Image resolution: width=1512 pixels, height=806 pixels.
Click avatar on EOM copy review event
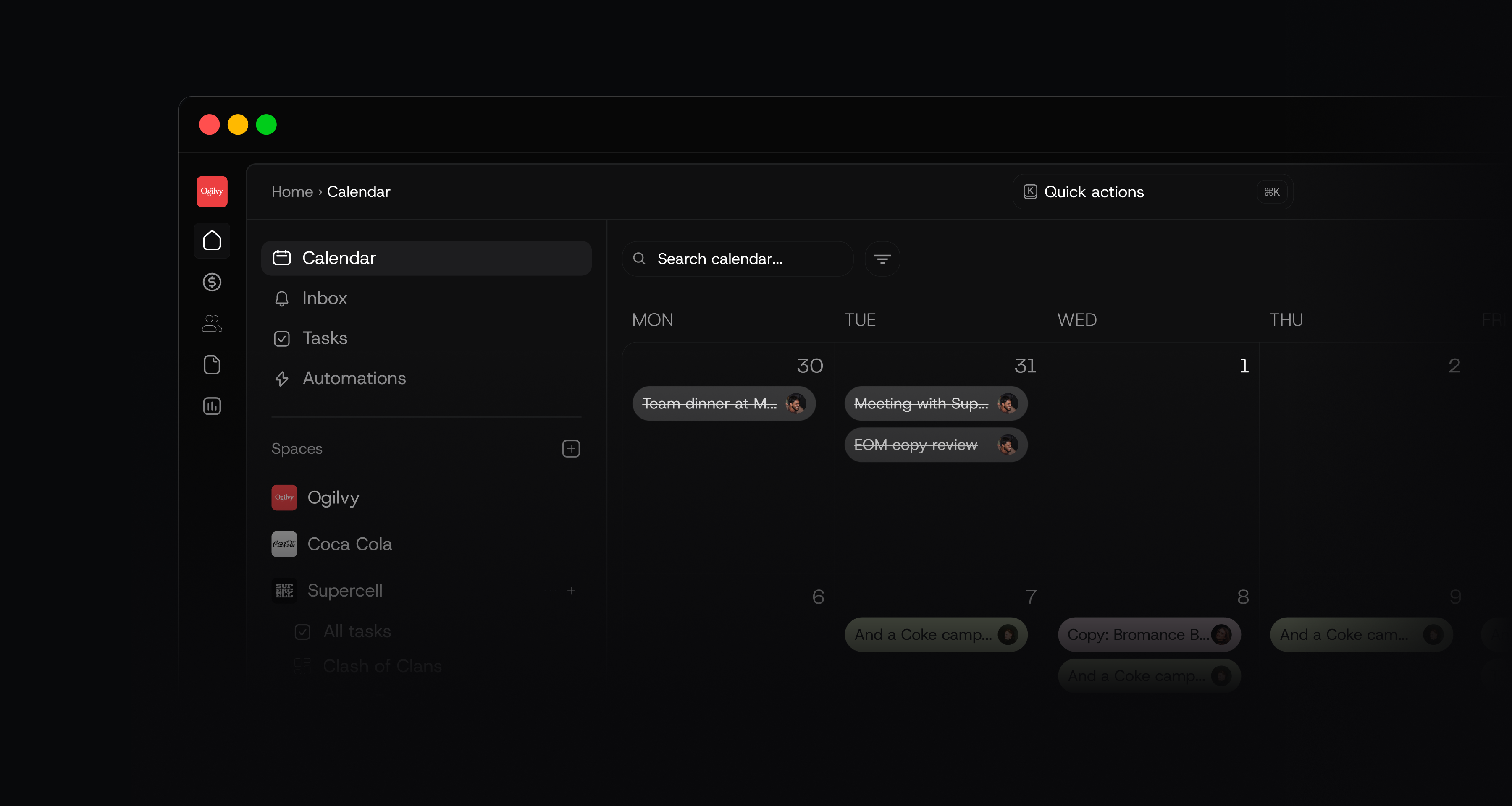click(1007, 445)
